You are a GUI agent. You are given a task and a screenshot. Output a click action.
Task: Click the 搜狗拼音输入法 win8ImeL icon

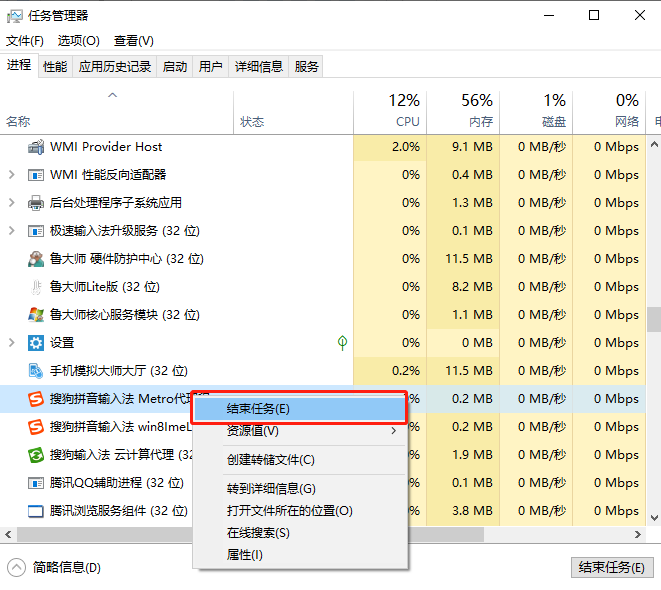36,427
